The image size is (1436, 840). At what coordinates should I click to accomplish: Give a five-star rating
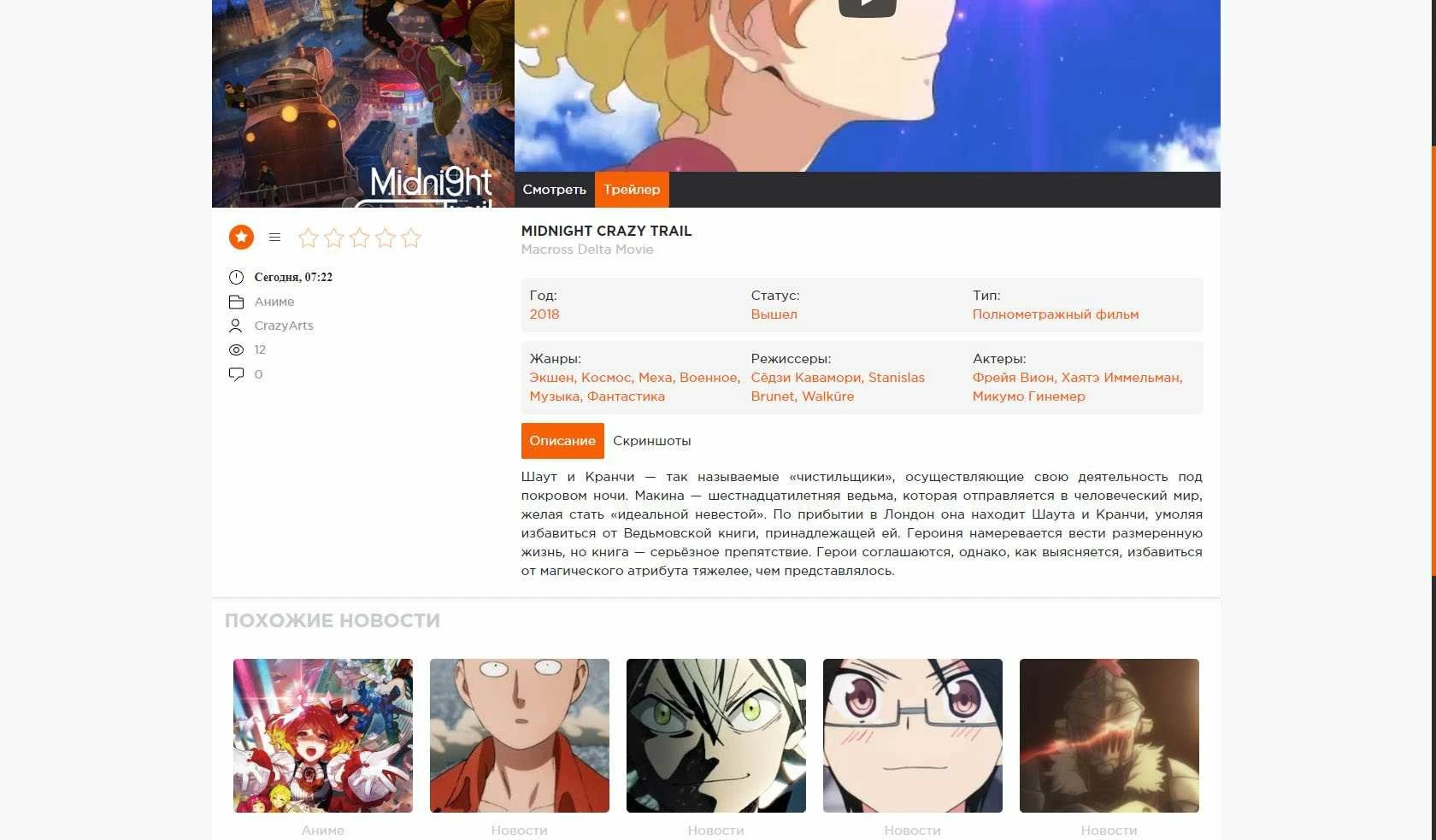[411, 238]
